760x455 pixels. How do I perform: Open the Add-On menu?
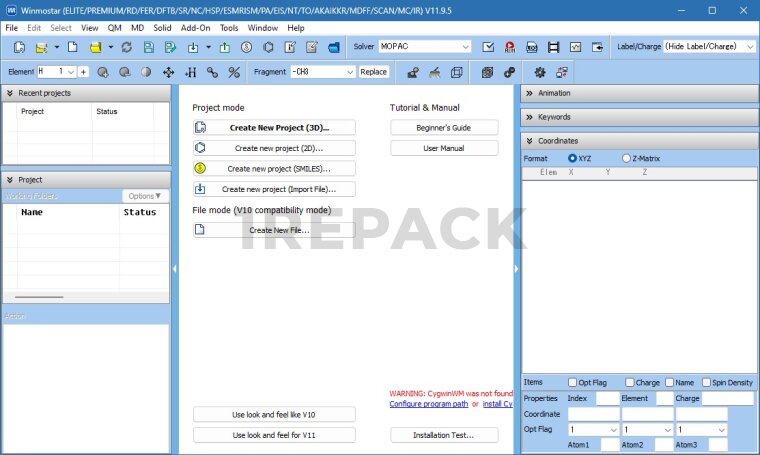[195, 28]
